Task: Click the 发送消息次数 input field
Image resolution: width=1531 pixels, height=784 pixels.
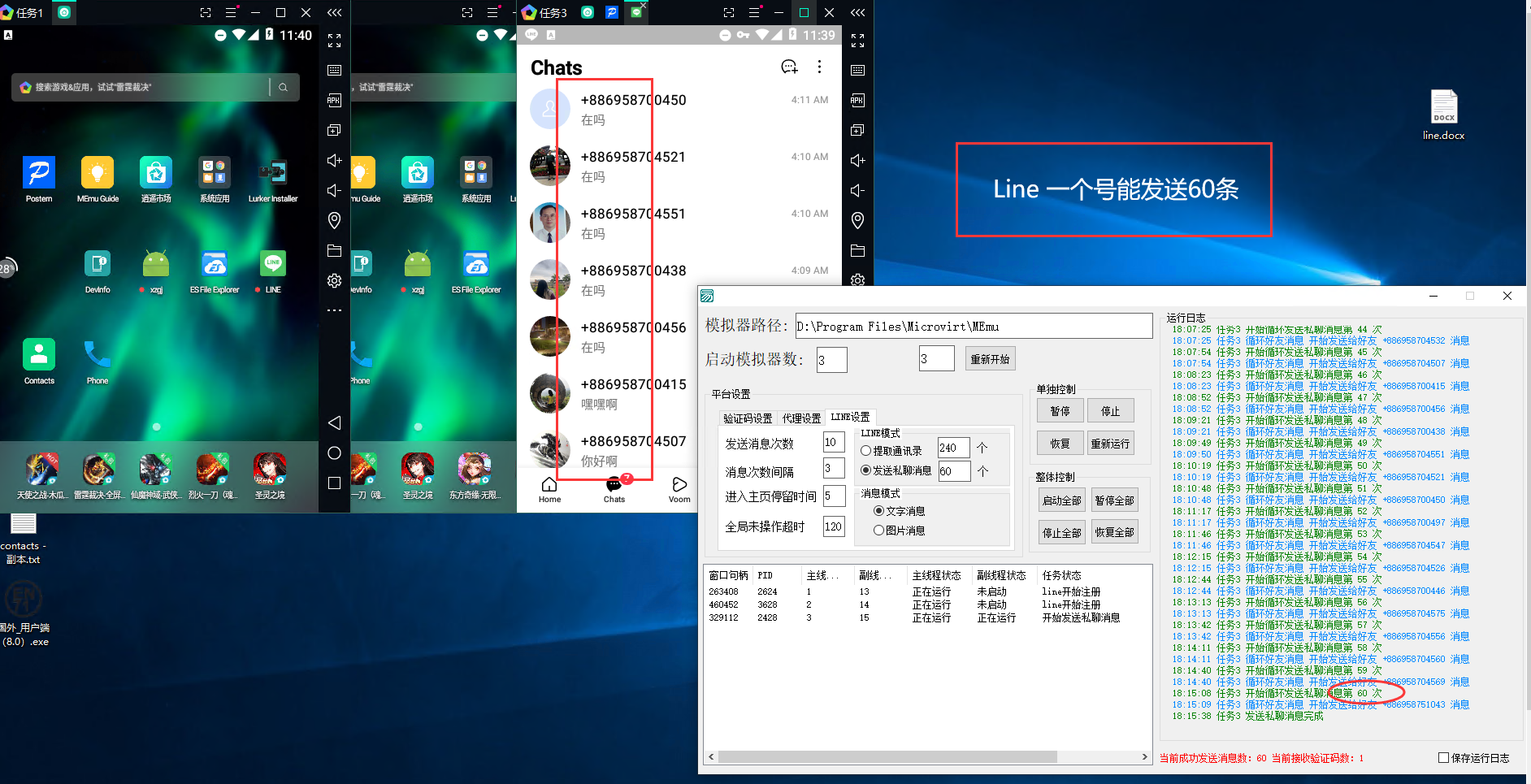Action: (834, 442)
